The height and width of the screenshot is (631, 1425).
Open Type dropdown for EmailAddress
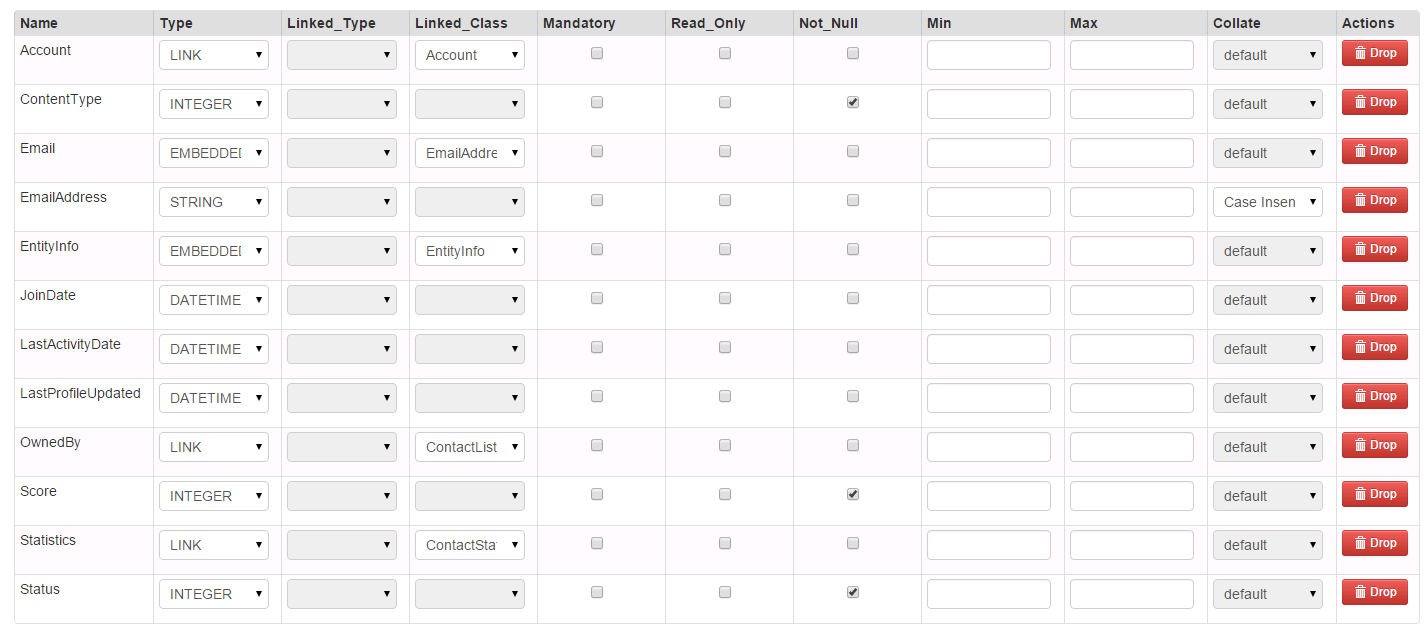(214, 202)
